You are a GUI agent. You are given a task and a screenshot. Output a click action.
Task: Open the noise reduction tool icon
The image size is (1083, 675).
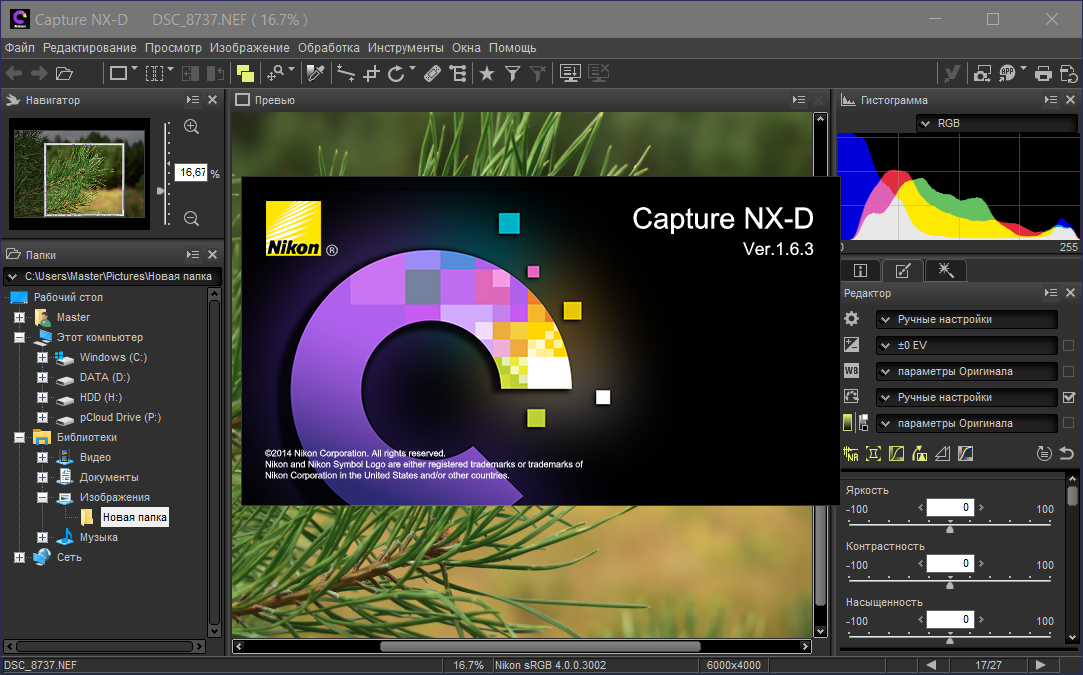pyautogui.click(x=851, y=453)
